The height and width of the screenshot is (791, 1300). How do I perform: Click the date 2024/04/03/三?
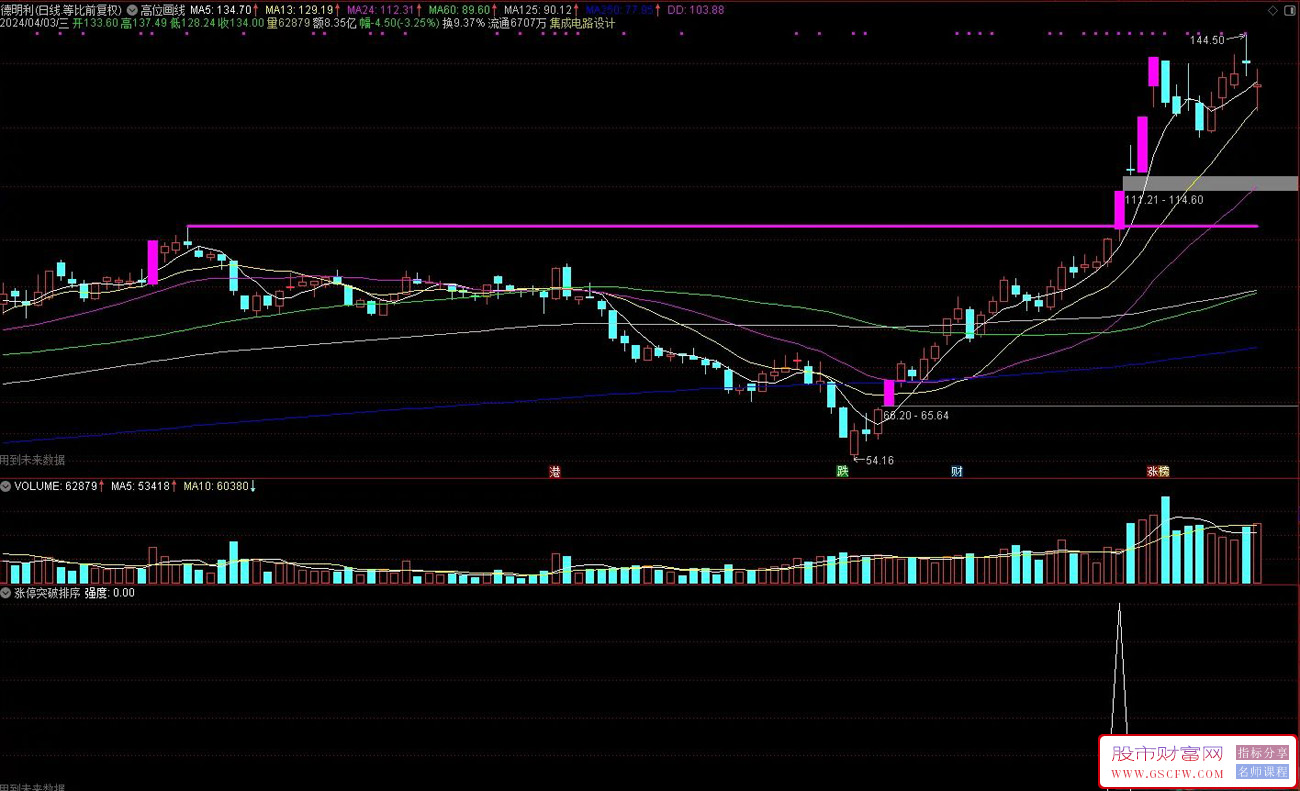click(35, 23)
